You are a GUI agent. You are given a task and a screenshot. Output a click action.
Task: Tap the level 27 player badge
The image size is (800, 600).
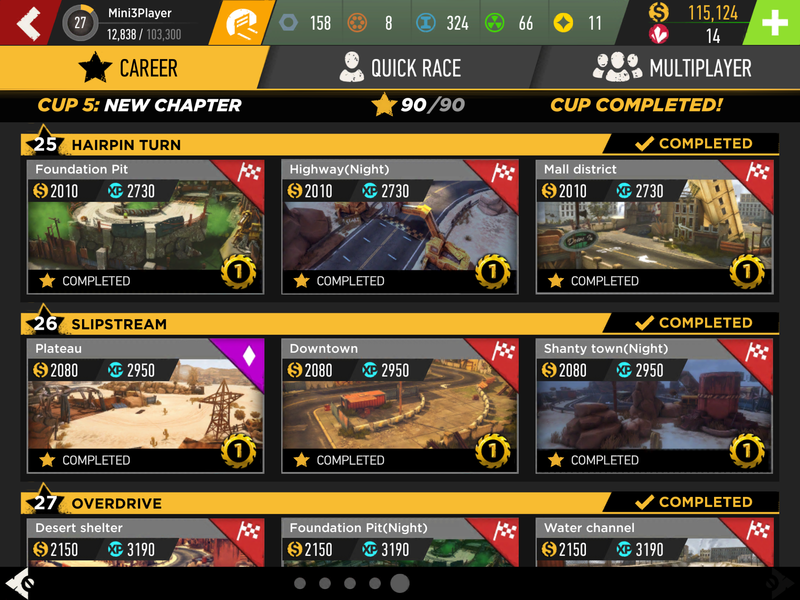coord(80,23)
